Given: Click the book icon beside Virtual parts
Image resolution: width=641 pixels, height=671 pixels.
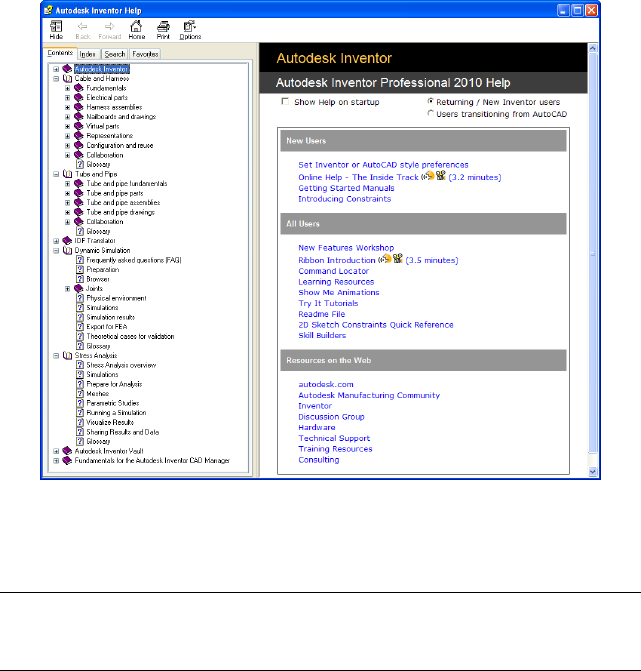Looking at the screenshot, I should tap(79, 126).
